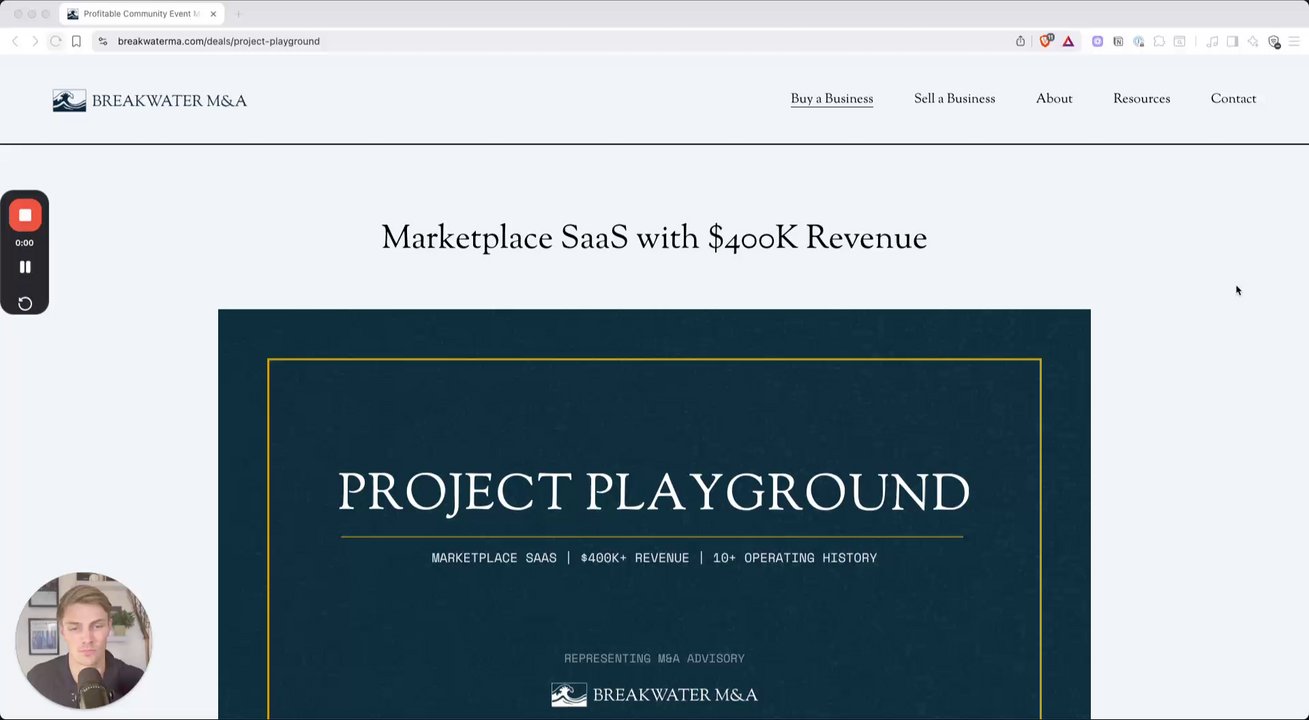Click the Project Playground cover image
The height and width of the screenshot is (720, 1309).
coord(654,514)
